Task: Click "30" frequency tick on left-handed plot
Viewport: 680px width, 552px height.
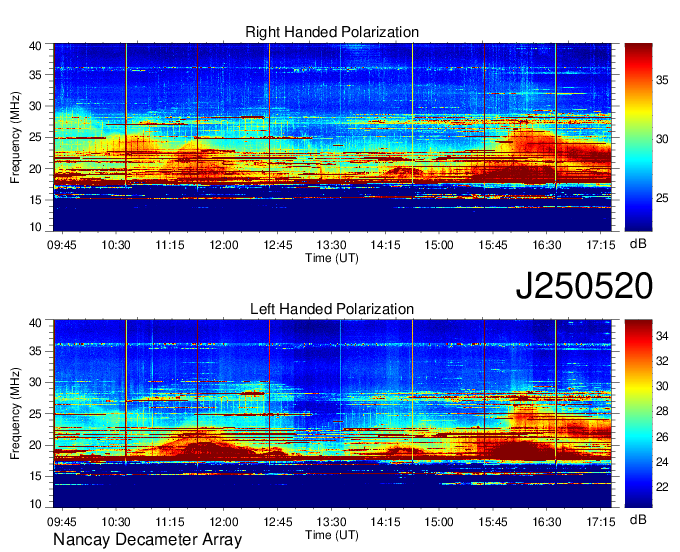Action: (x=35, y=382)
